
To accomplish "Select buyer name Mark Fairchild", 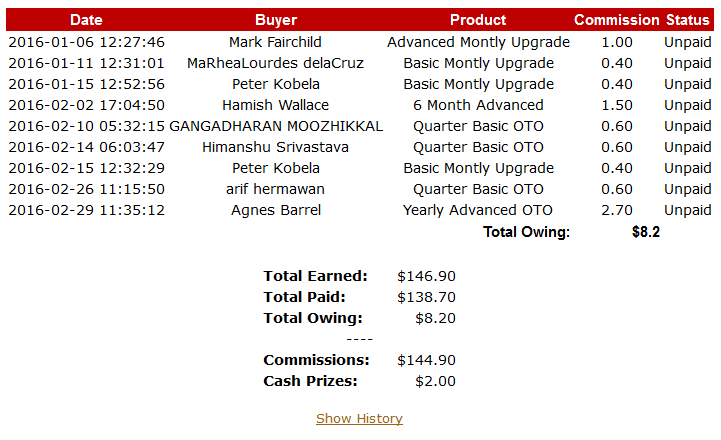I will point(275,42).
